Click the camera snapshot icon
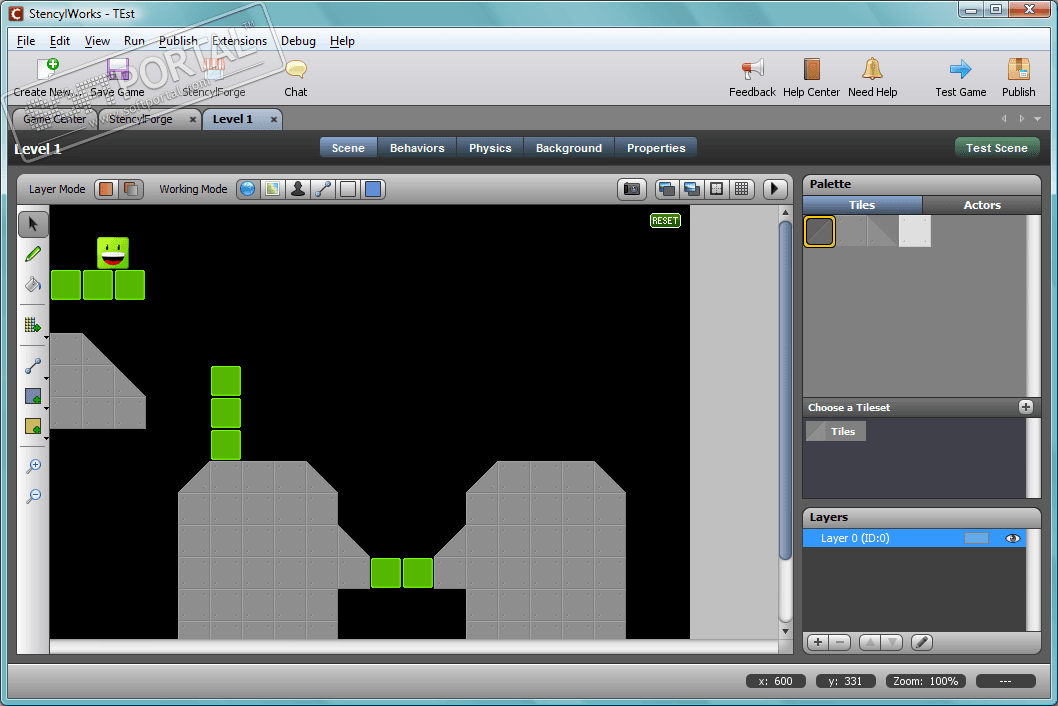Image resolution: width=1058 pixels, height=706 pixels. 632,189
